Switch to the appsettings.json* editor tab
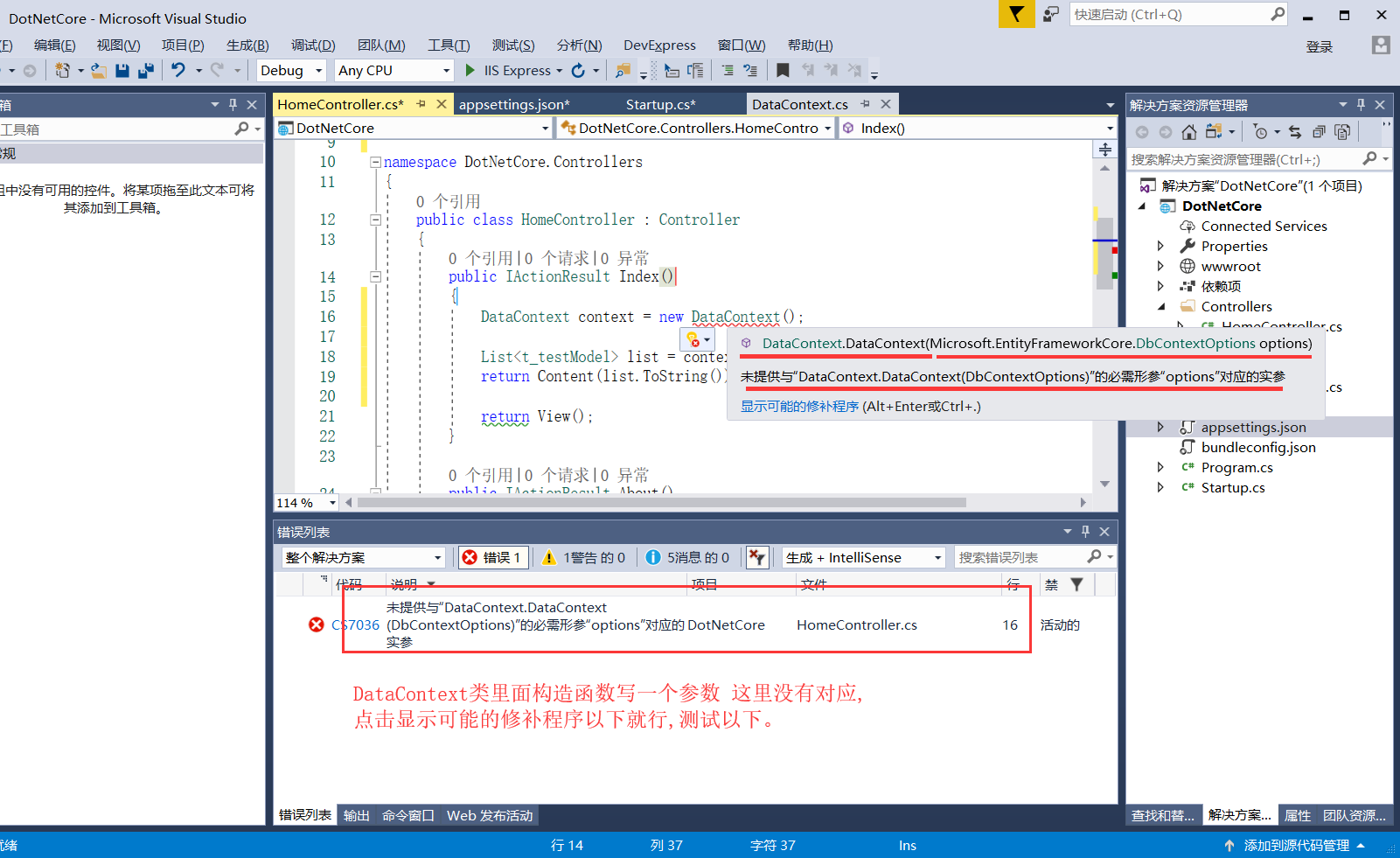The height and width of the screenshot is (858, 1400). [514, 104]
